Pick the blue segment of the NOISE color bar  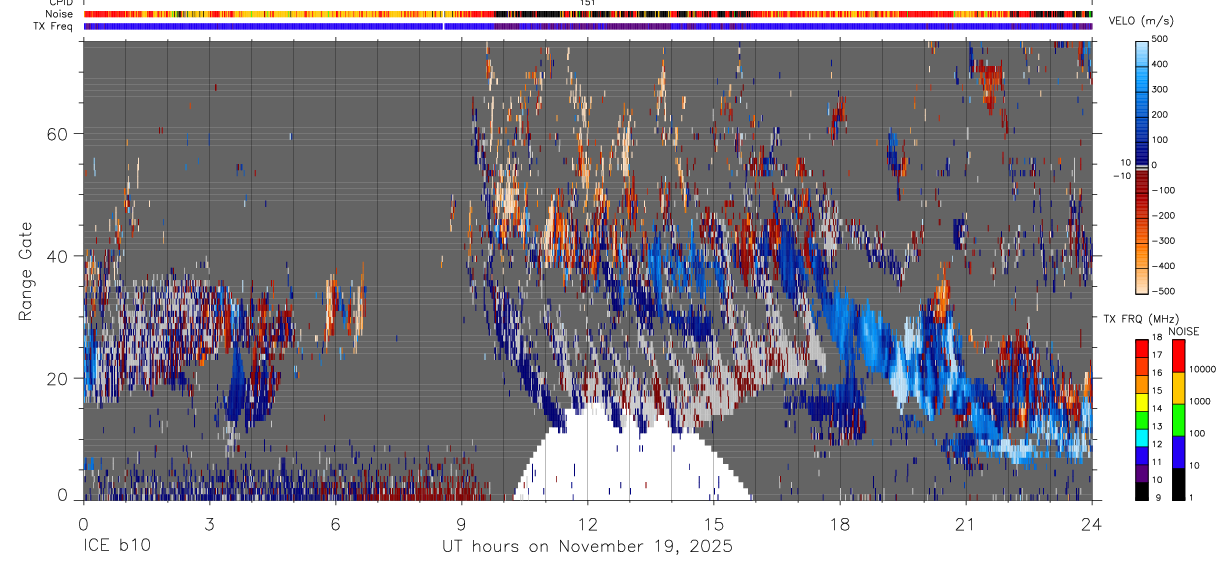pos(1178,453)
